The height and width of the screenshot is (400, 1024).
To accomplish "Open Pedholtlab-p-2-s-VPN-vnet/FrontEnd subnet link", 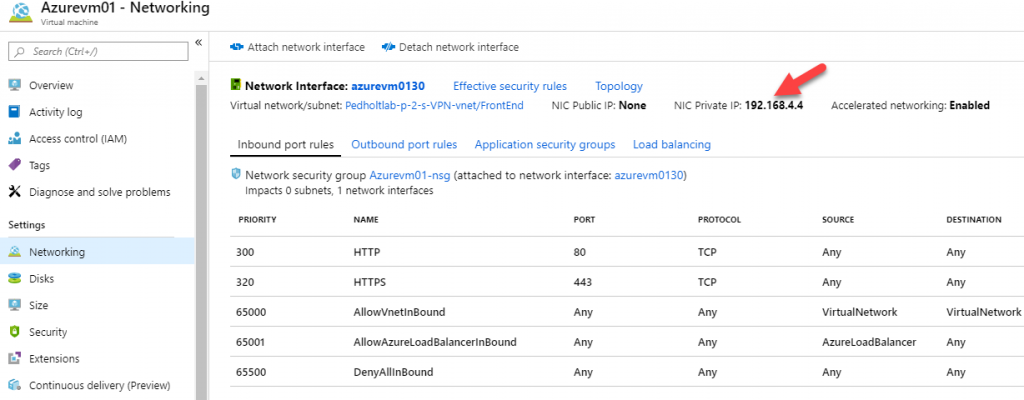I will (434, 105).
